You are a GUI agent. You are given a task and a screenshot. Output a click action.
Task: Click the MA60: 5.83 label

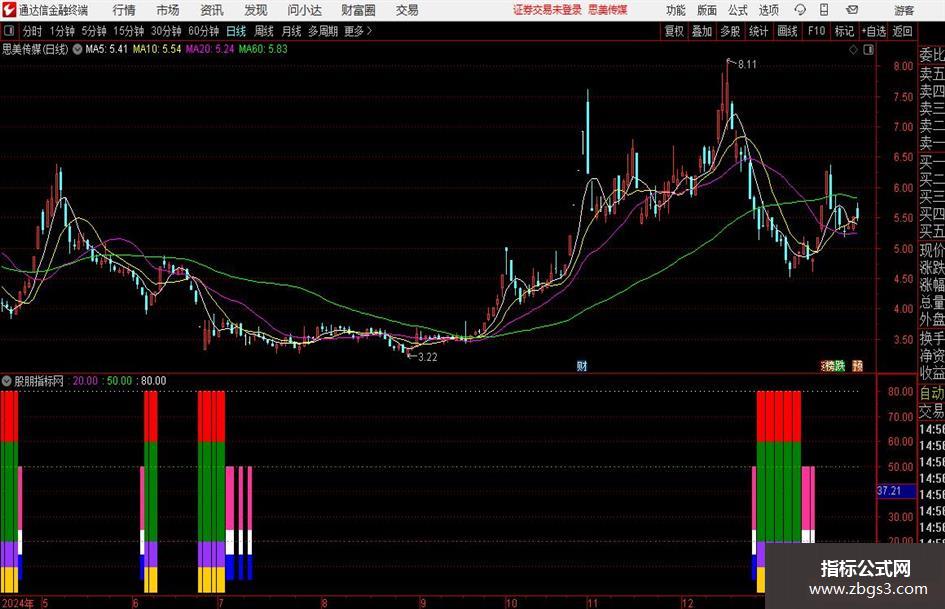click(263, 49)
